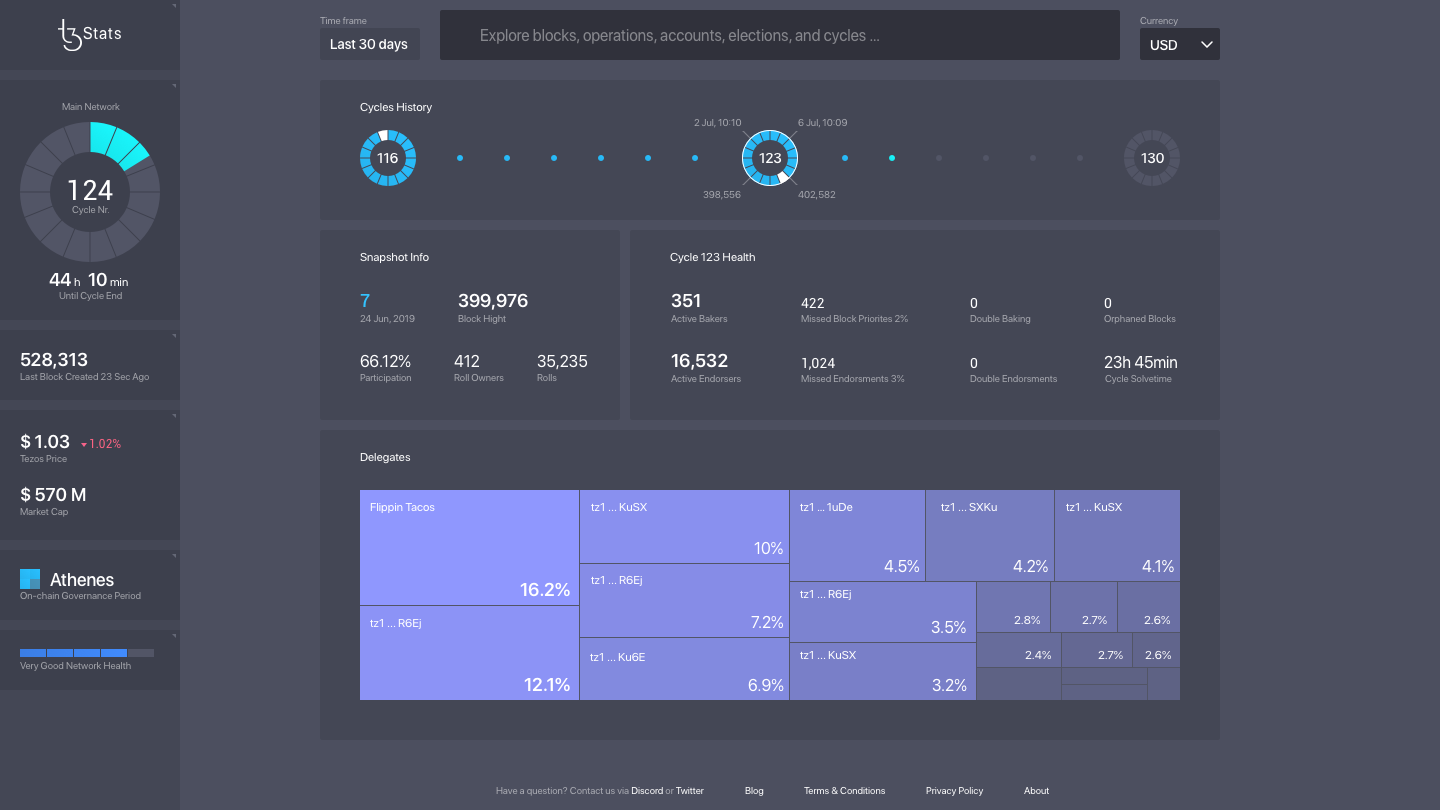Viewport: 1440px width, 810px height.
Task: Open the Terms & Conditions page
Action: point(844,791)
